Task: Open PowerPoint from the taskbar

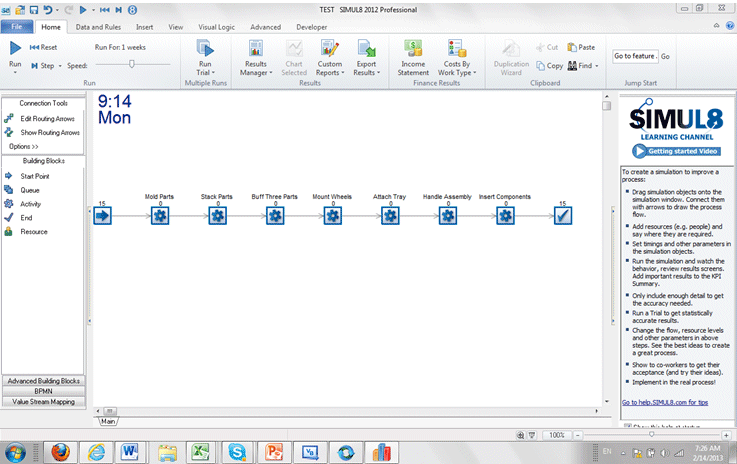Action: click(x=274, y=453)
